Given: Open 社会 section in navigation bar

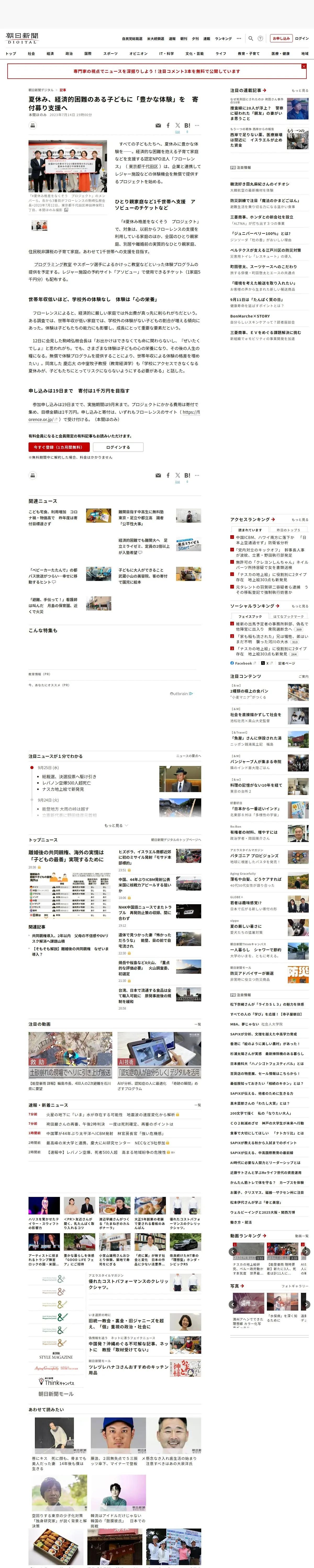Looking at the screenshot, I should (x=31, y=54).
